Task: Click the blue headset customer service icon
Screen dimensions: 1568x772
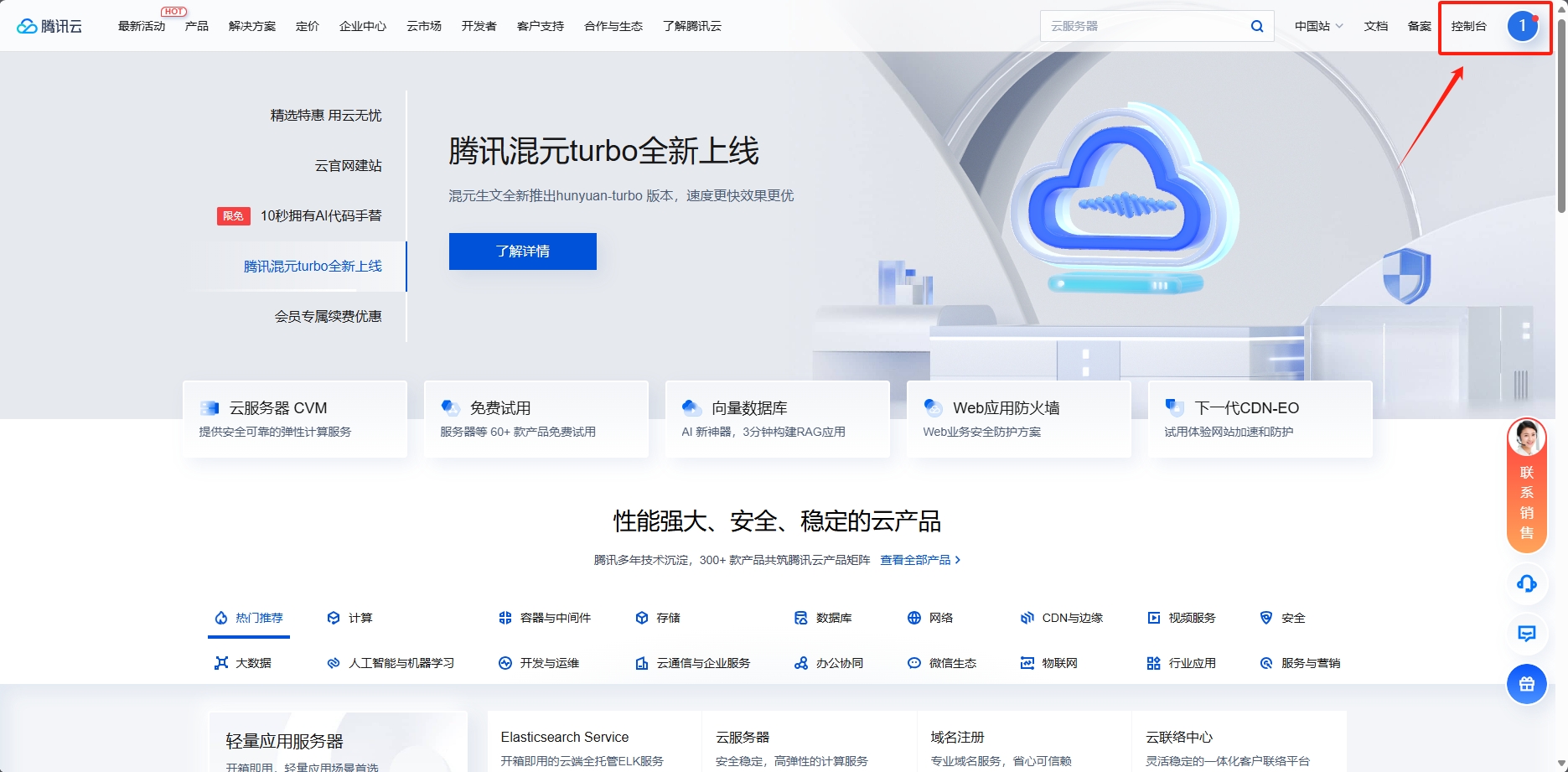Action: click(1527, 584)
